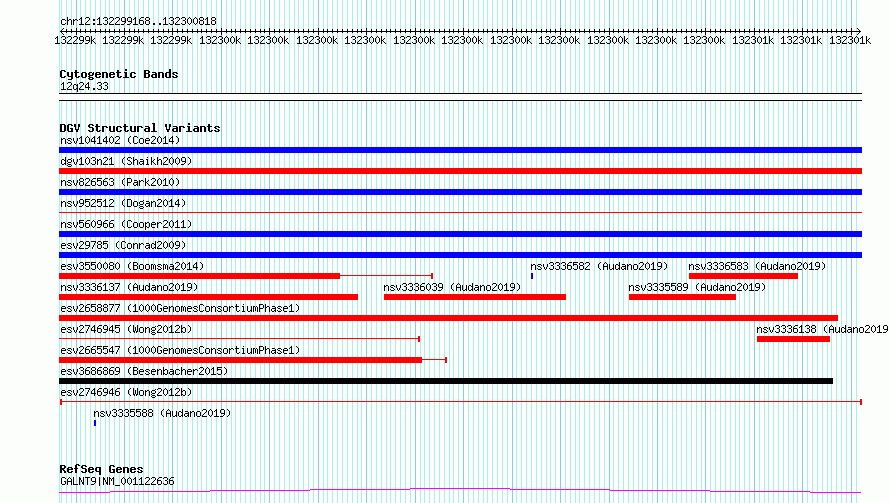890x503 pixels.
Task: Click the nsv3335589 (Audano2019) label
Action: (x=697, y=287)
